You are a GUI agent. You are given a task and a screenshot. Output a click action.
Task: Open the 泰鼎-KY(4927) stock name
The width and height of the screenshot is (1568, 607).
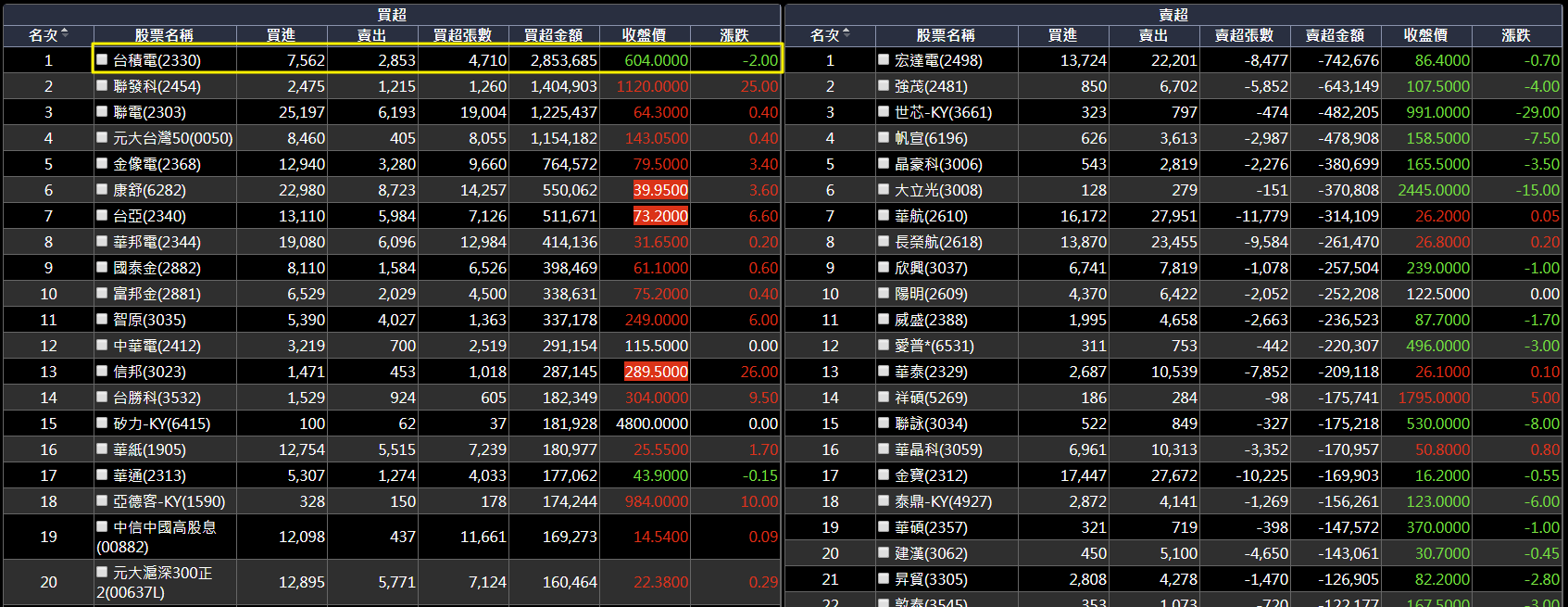[944, 501]
